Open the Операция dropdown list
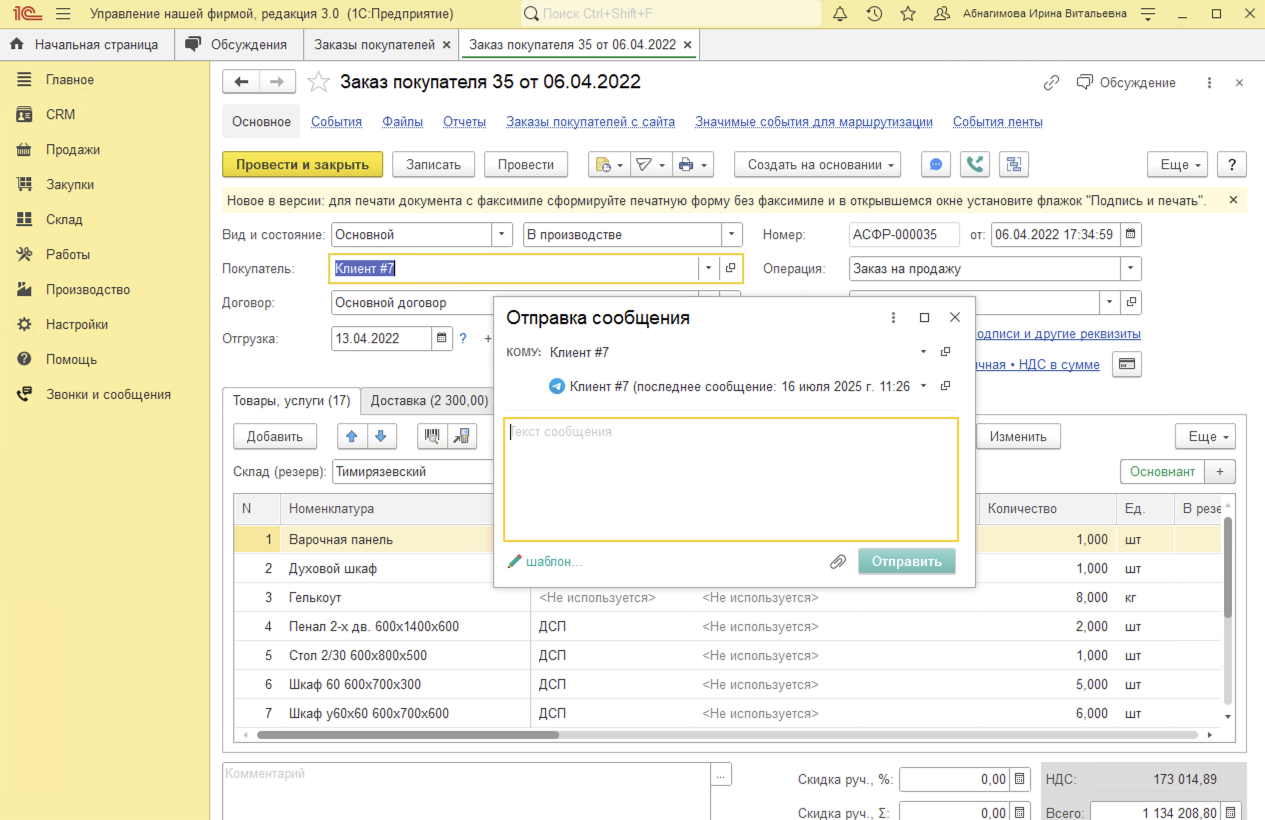The image size is (1265, 820). pos(1131,268)
